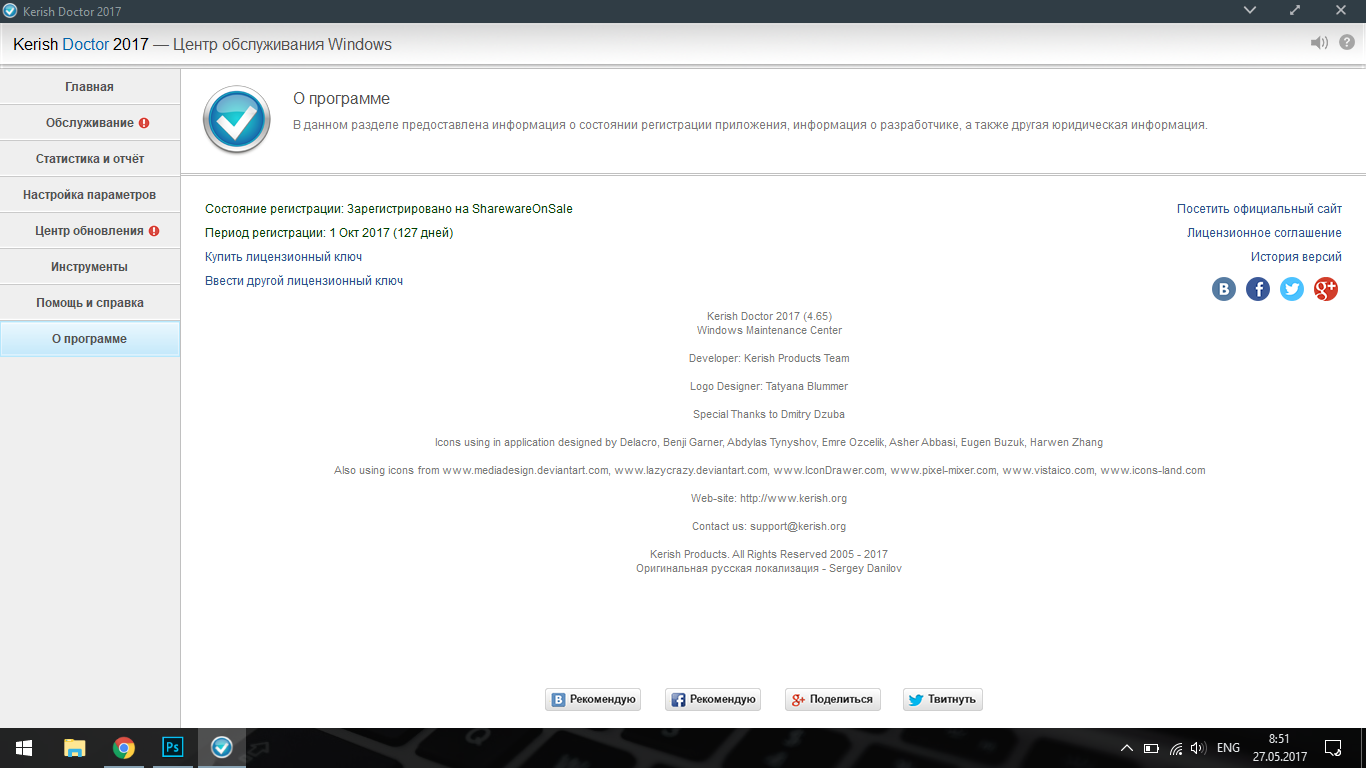The height and width of the screenshot is (768, 1366).
Task: Open the Google+ social page icon
Action: click(x=1326, y=289)
